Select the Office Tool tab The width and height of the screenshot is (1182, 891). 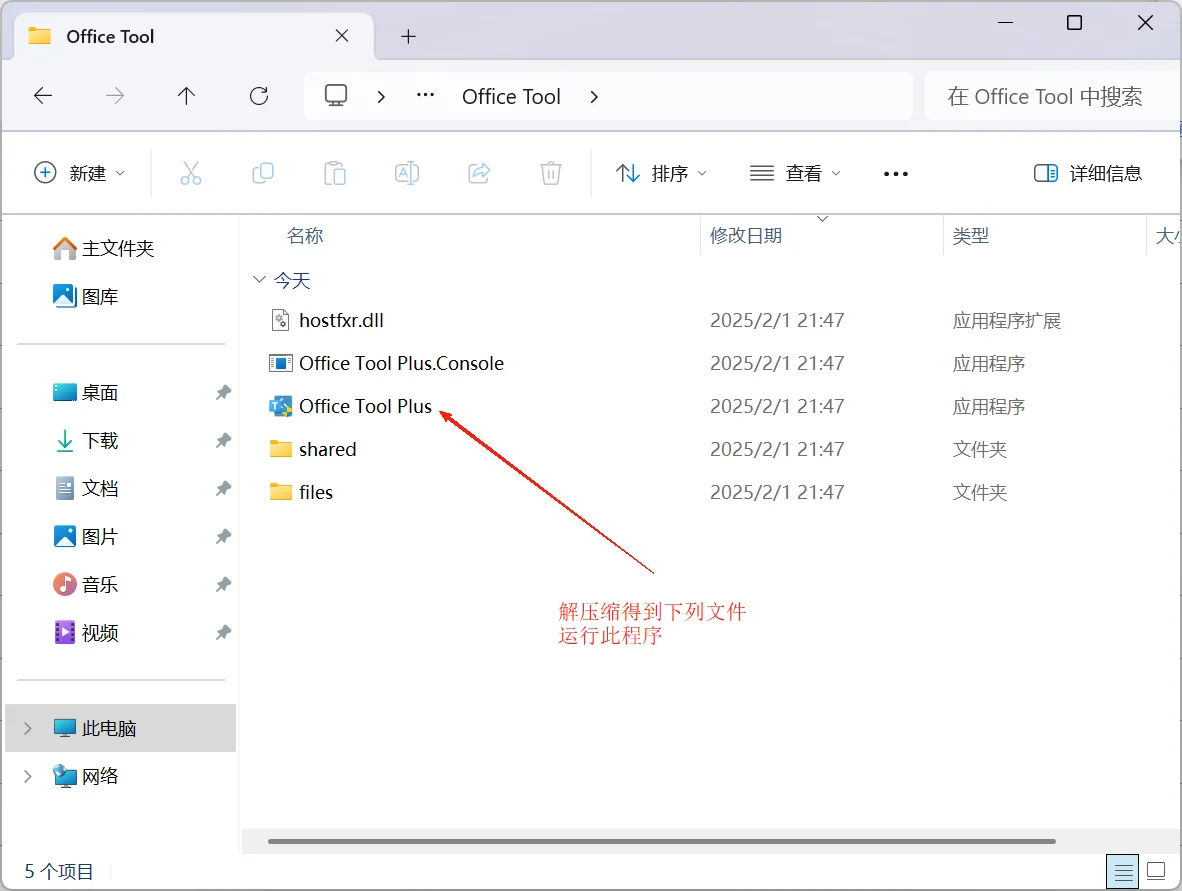(x=110, y=36)
